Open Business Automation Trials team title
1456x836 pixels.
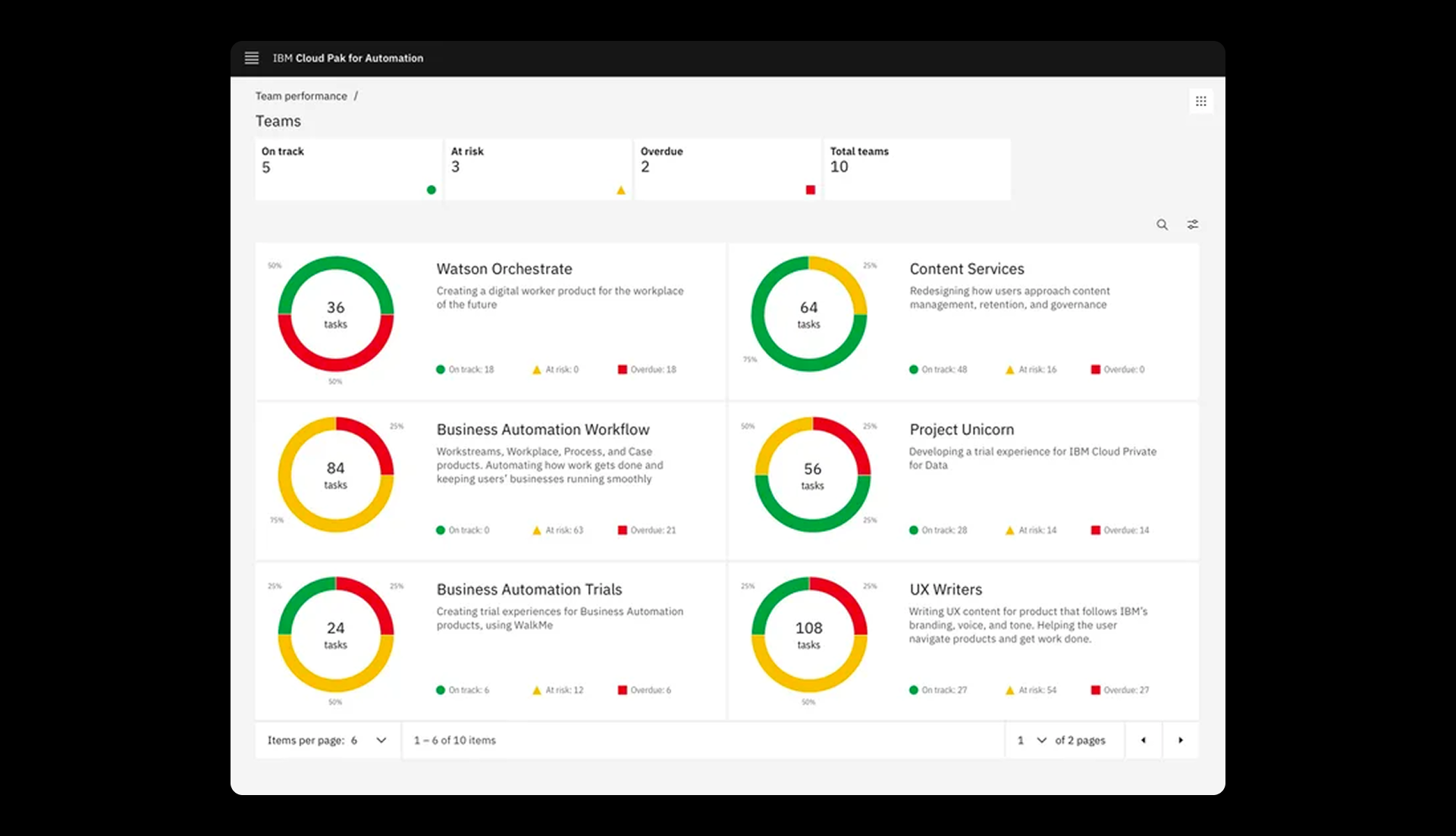click(x=529, y=590)
